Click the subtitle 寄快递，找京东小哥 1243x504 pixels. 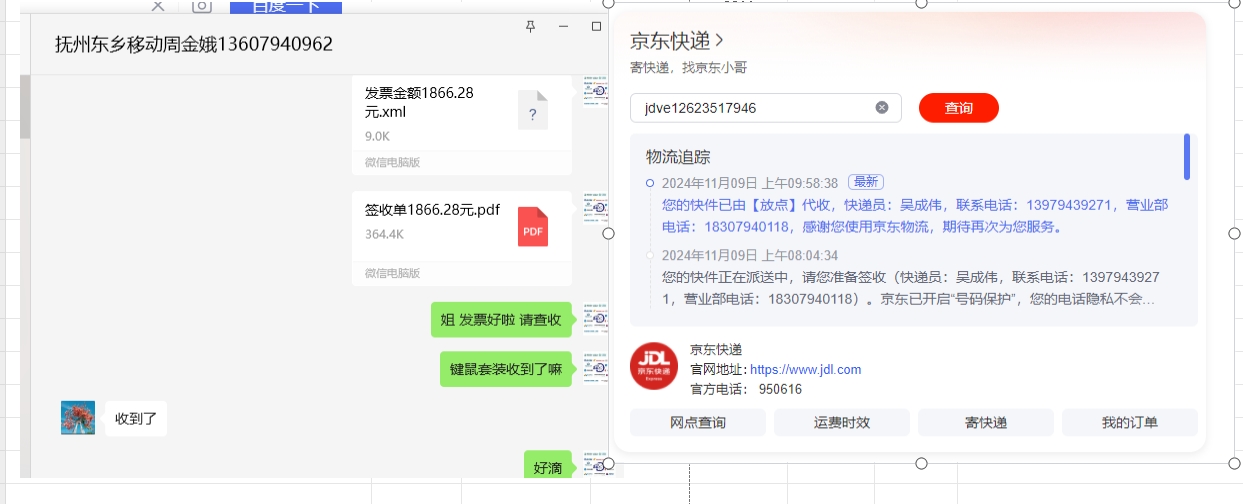point(688,68)
